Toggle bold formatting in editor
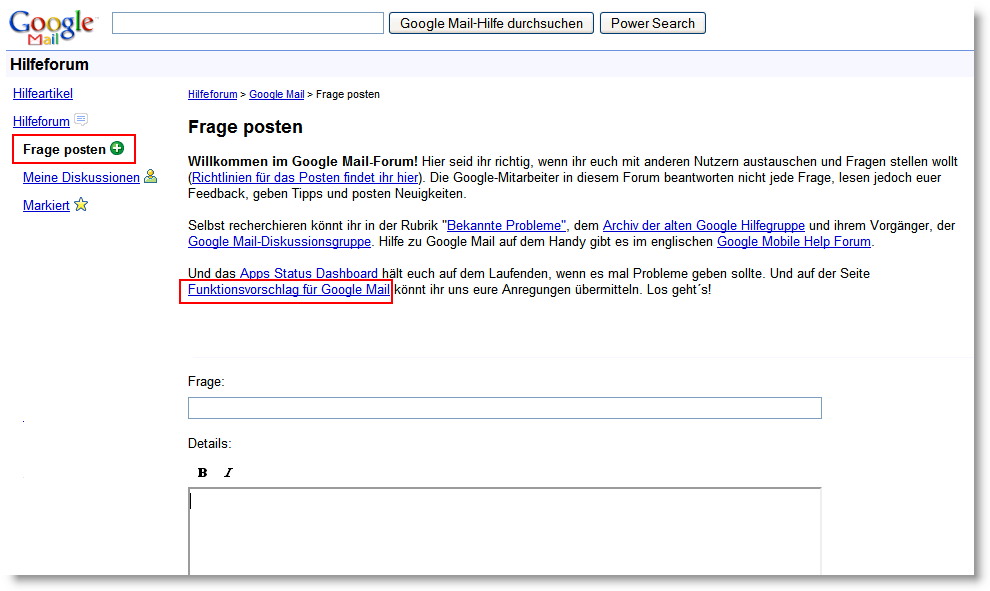 tap(202, 472)
